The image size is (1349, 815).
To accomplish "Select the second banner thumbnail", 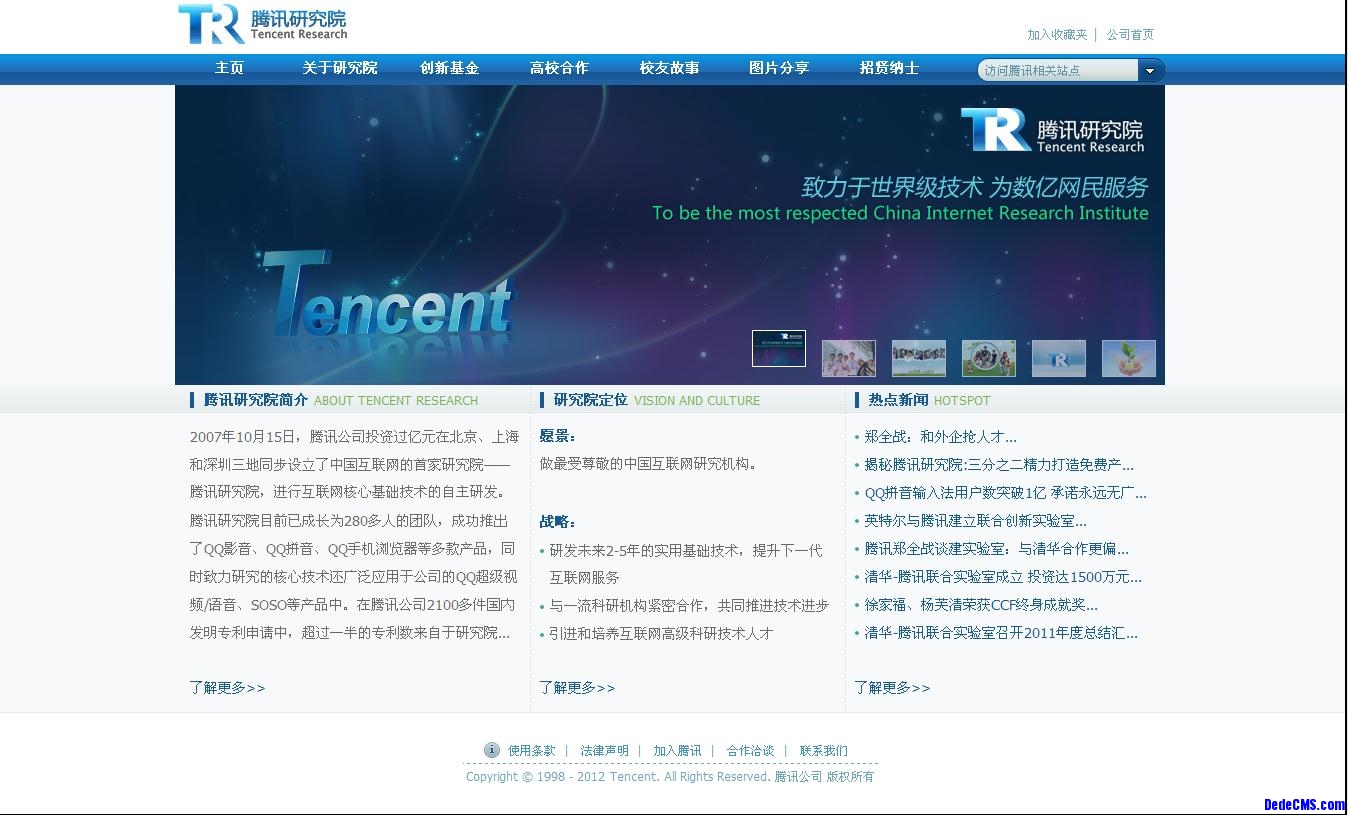I will [848, 358].
